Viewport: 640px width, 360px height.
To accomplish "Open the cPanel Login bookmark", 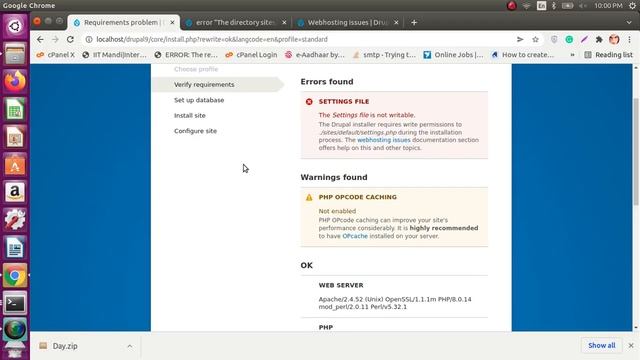I will pos(251,55).
